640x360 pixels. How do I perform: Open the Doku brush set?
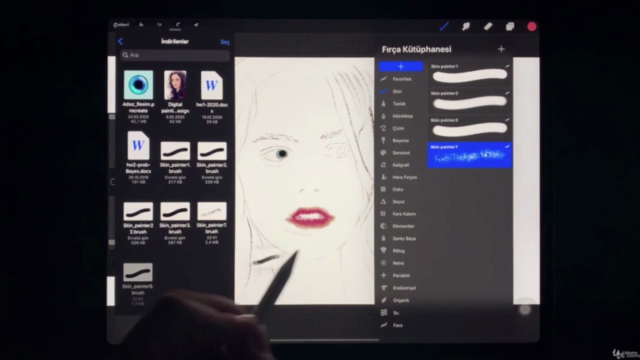pyautogui.click(x=401, y=189)
